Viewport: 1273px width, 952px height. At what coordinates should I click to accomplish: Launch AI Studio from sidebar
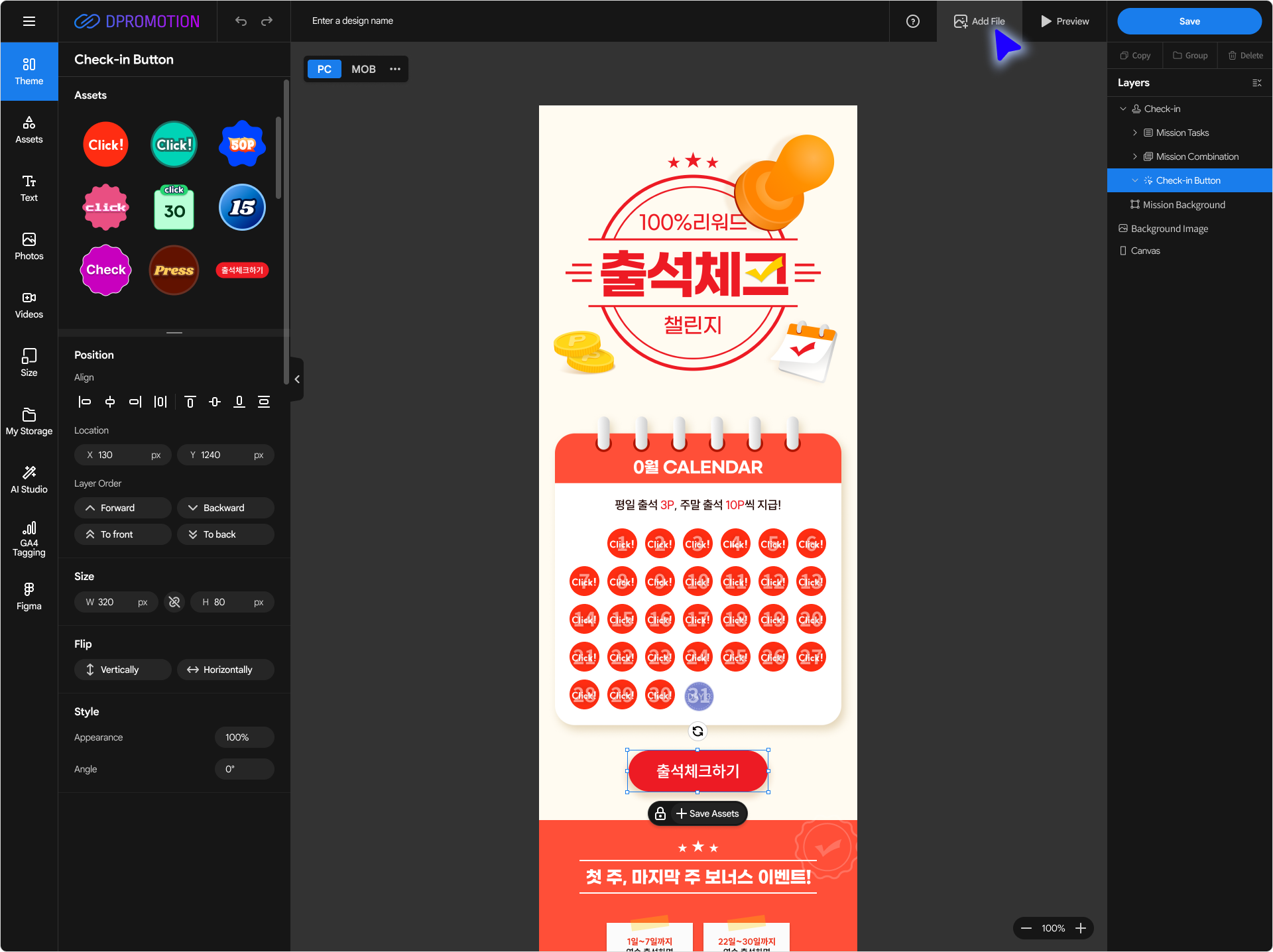[29, 480]
